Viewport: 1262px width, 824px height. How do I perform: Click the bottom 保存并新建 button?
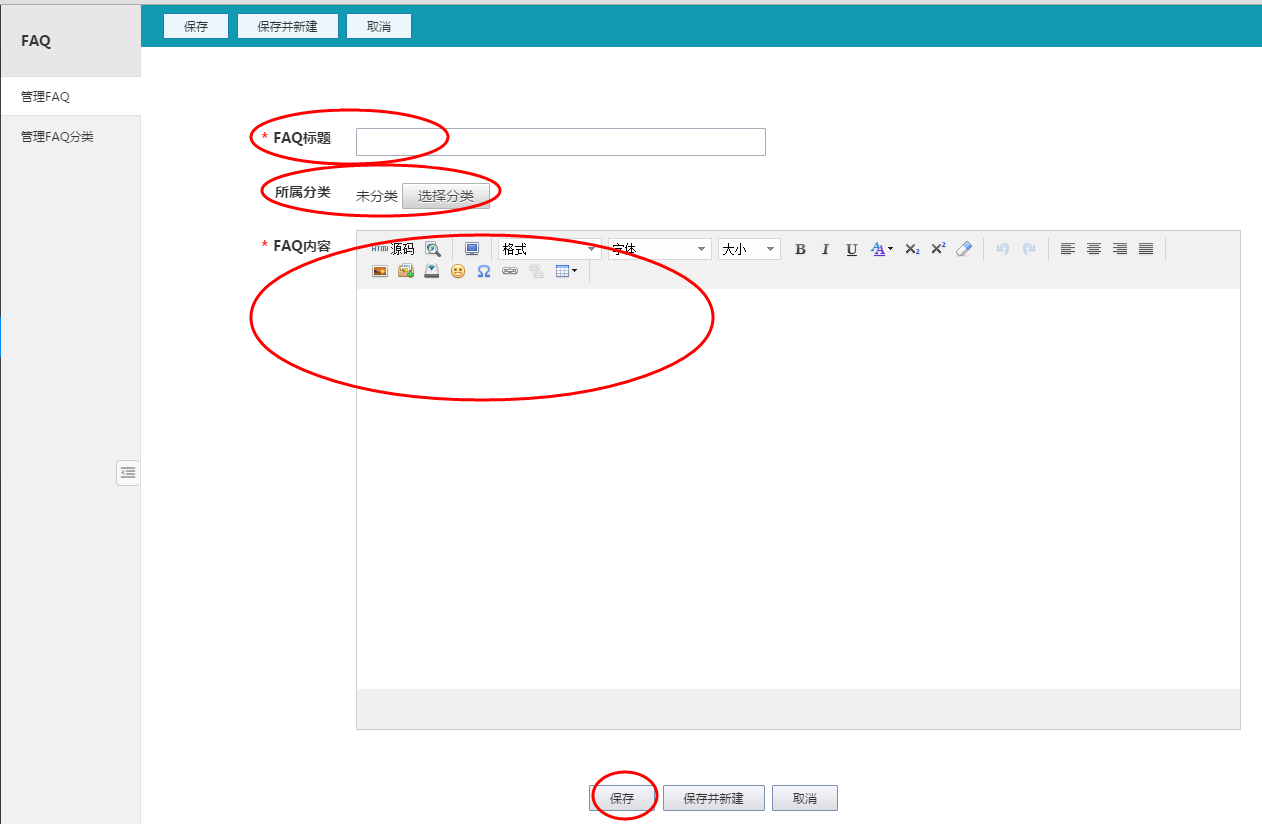click(713, 798)
